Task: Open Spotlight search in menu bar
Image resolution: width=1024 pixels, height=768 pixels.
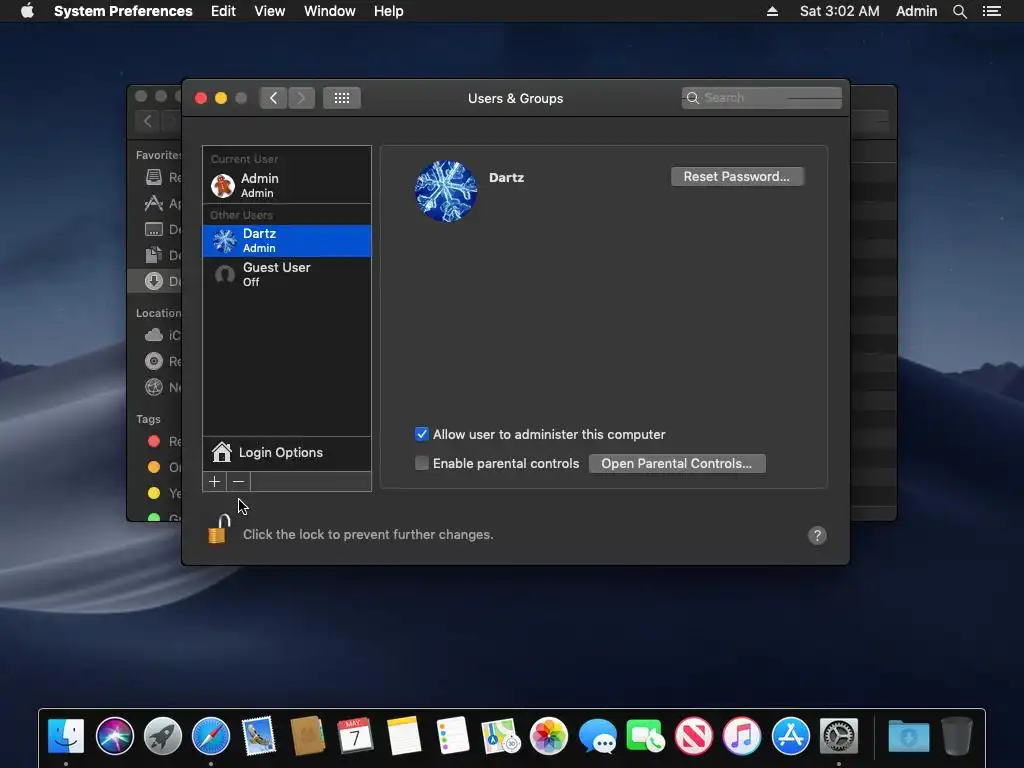Action: tap(959, 11)
